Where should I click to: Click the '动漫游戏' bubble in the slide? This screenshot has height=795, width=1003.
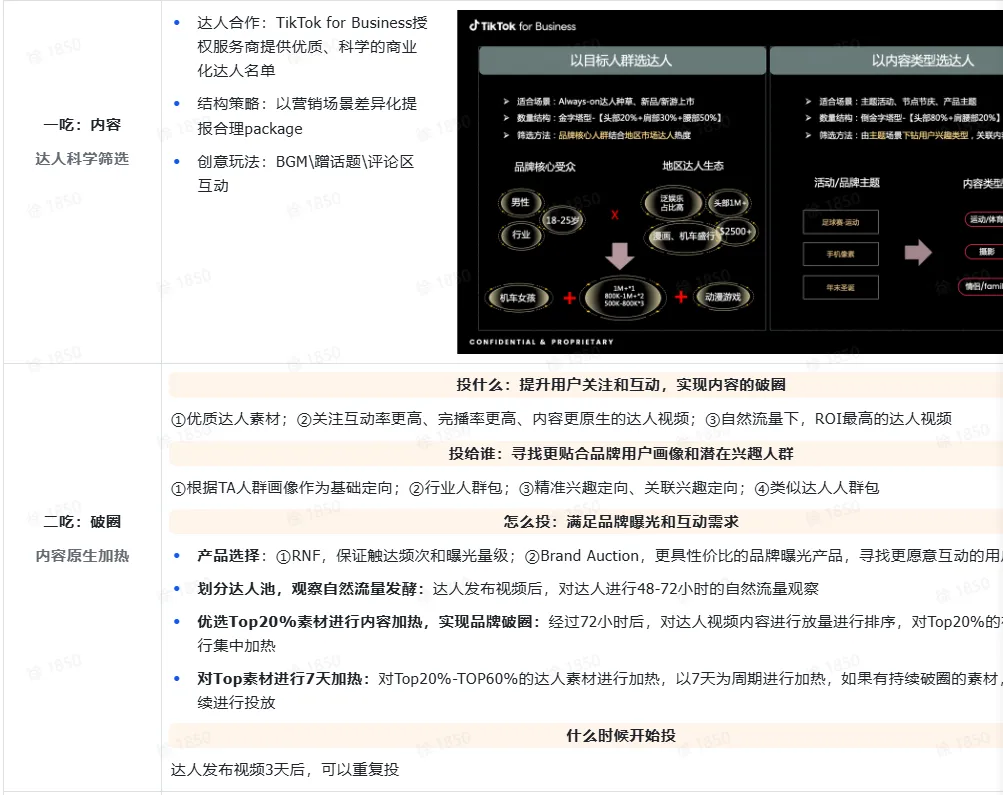(x=723, y=297)
